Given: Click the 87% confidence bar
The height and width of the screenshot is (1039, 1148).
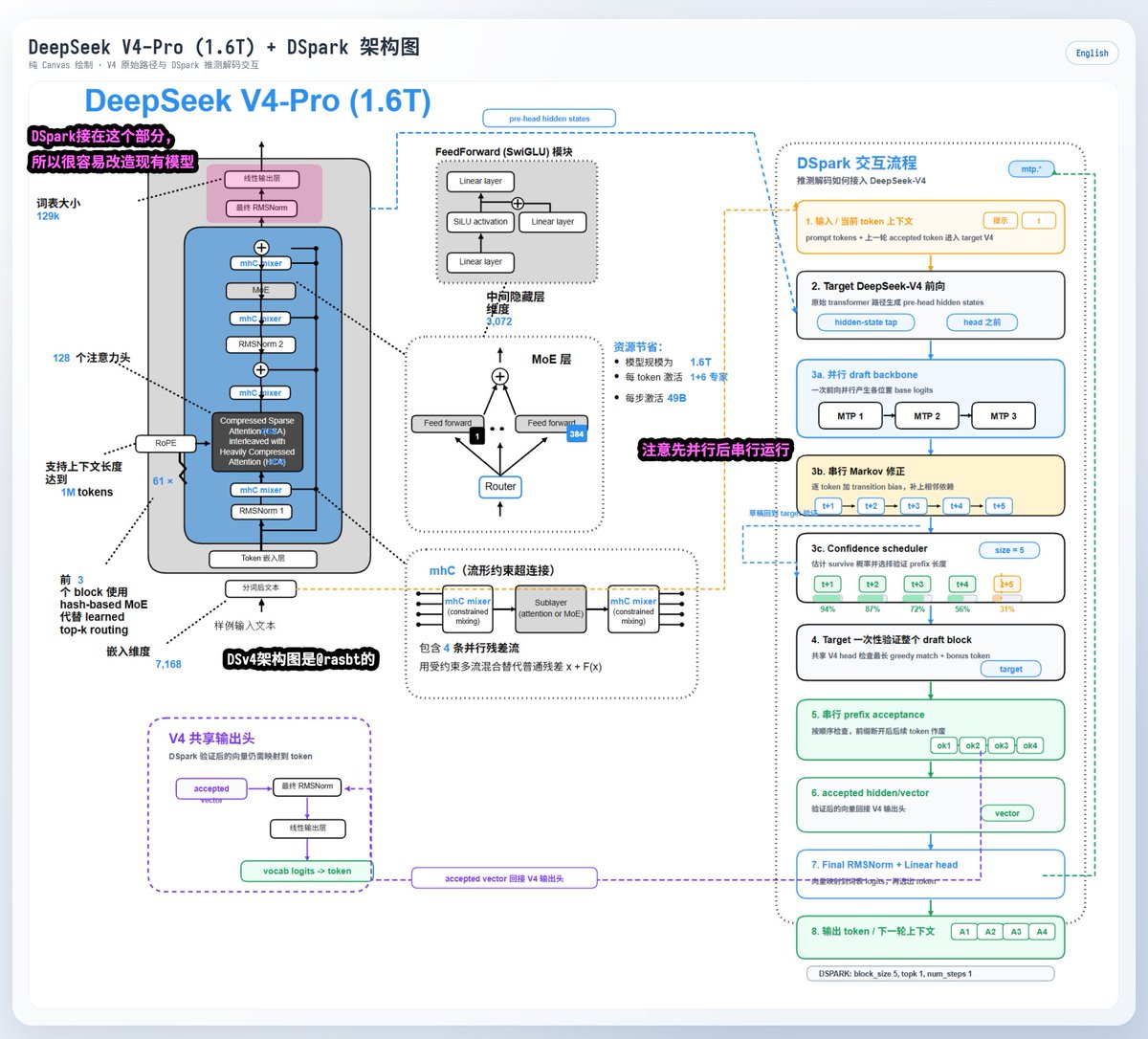Looking at the screenshot, I should point(872,598).
